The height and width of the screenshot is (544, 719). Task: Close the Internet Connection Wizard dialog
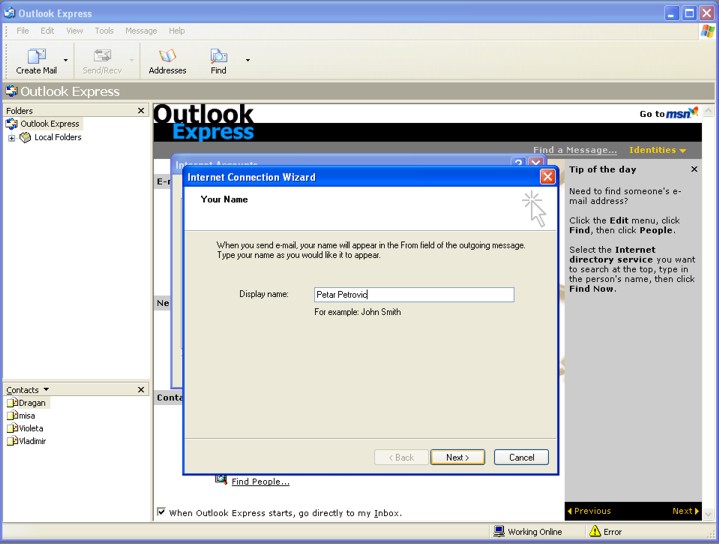[548, 177]
